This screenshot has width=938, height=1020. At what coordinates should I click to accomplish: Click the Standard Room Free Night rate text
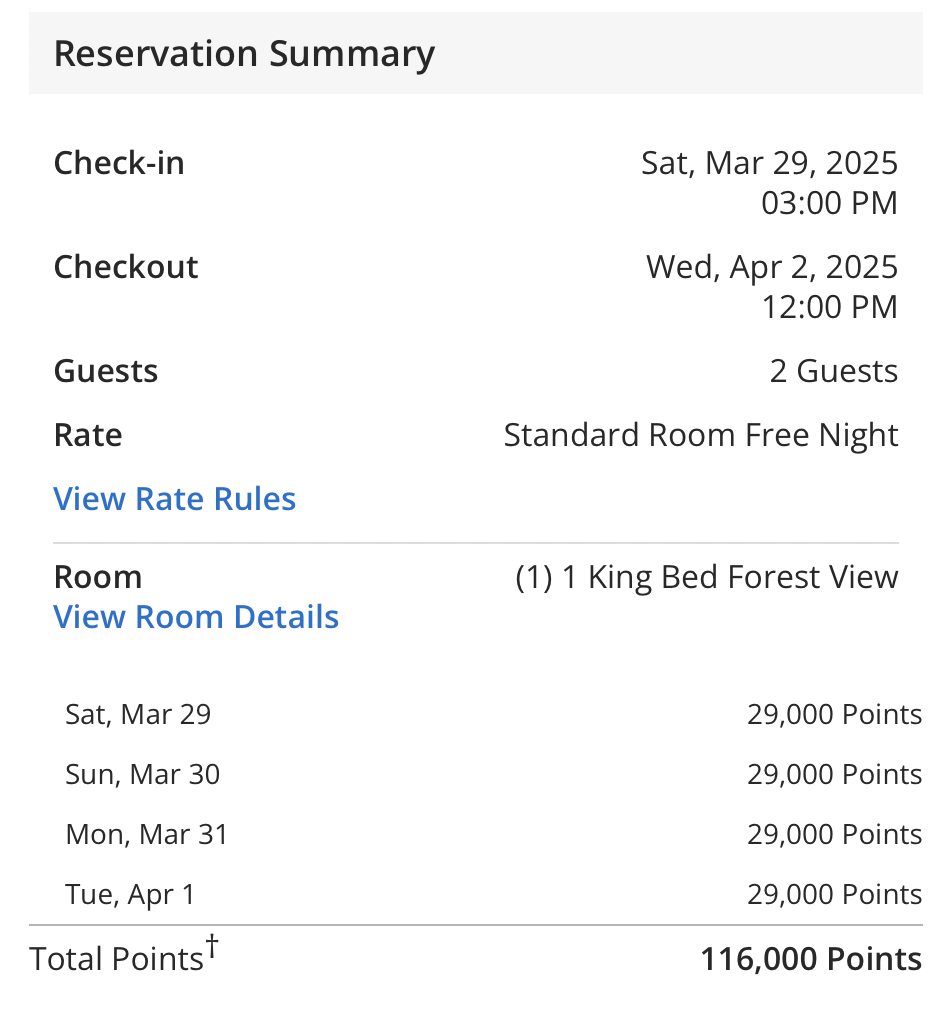tap(700, 434)
